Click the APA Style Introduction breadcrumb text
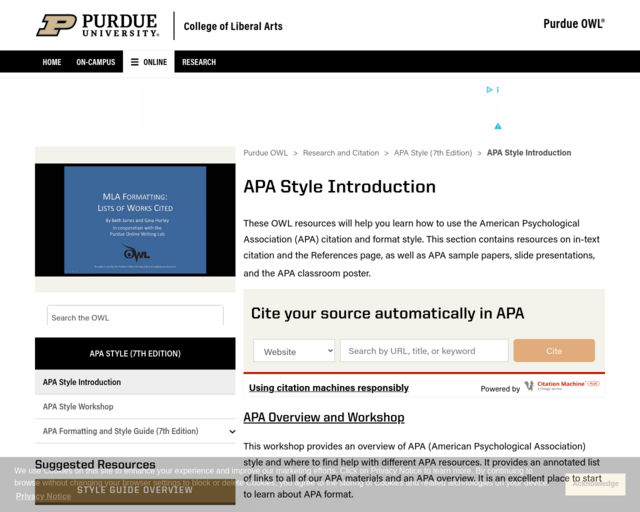 tap(529, 153)
